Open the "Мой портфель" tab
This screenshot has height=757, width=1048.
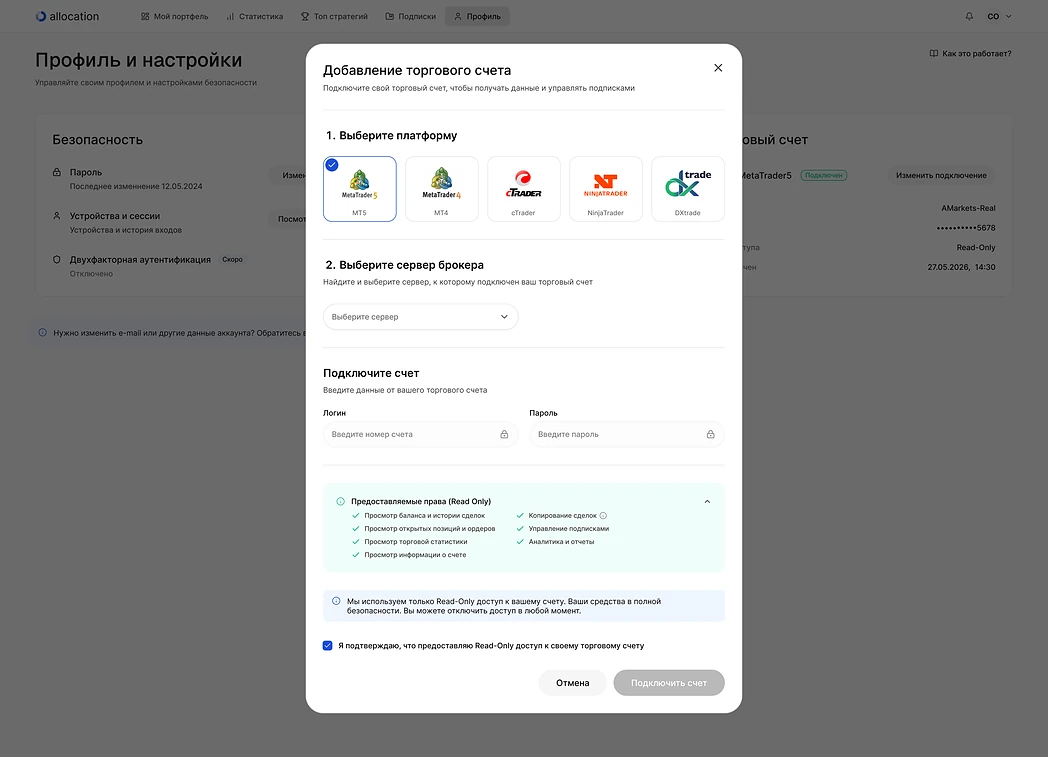tap(174, 16)
